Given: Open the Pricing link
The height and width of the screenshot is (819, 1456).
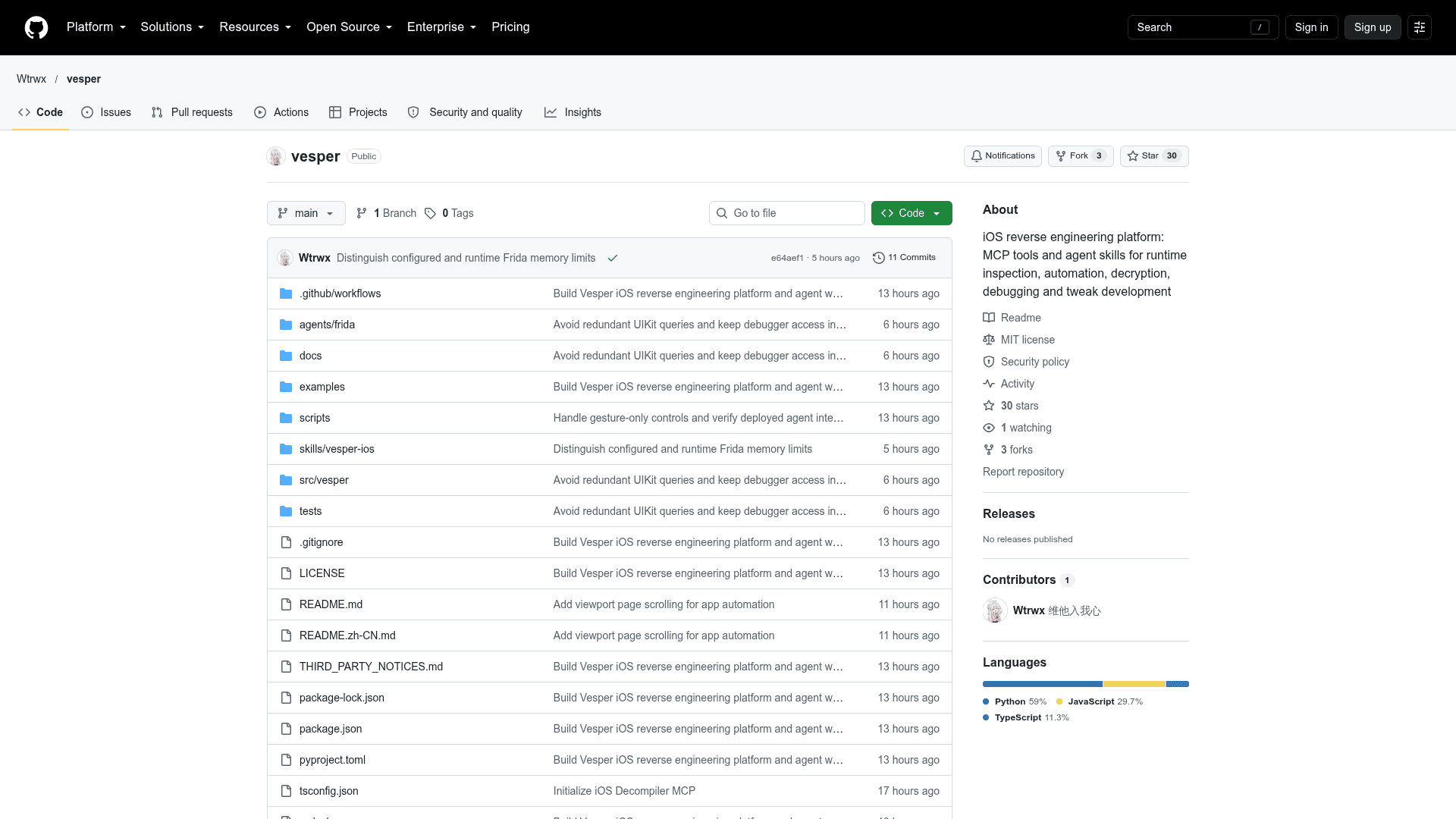Looking at the screenshot, I should click(510, 27).
